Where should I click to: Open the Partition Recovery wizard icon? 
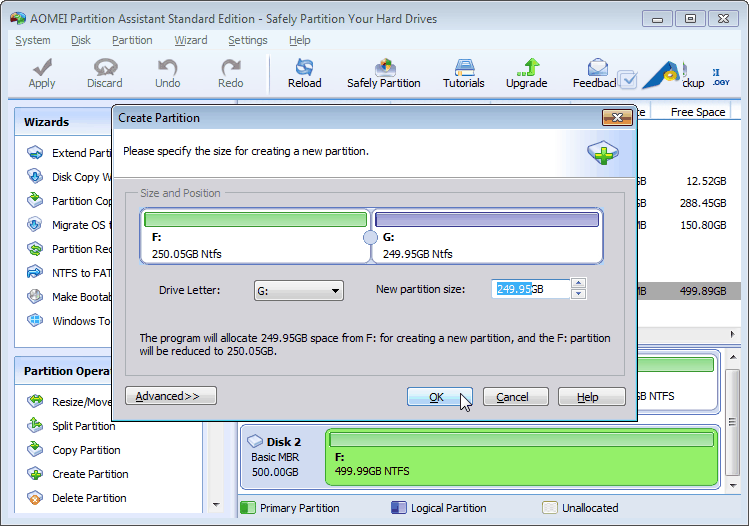(35, 249)
